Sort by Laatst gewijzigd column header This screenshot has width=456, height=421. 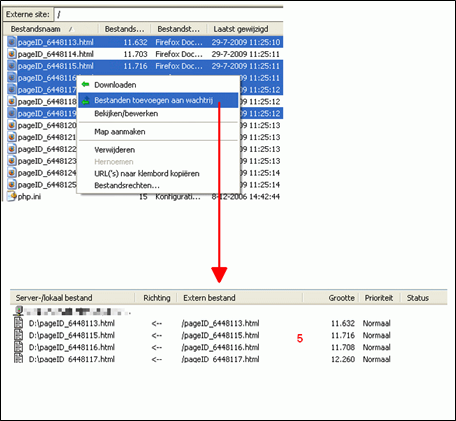click(245, 29)
